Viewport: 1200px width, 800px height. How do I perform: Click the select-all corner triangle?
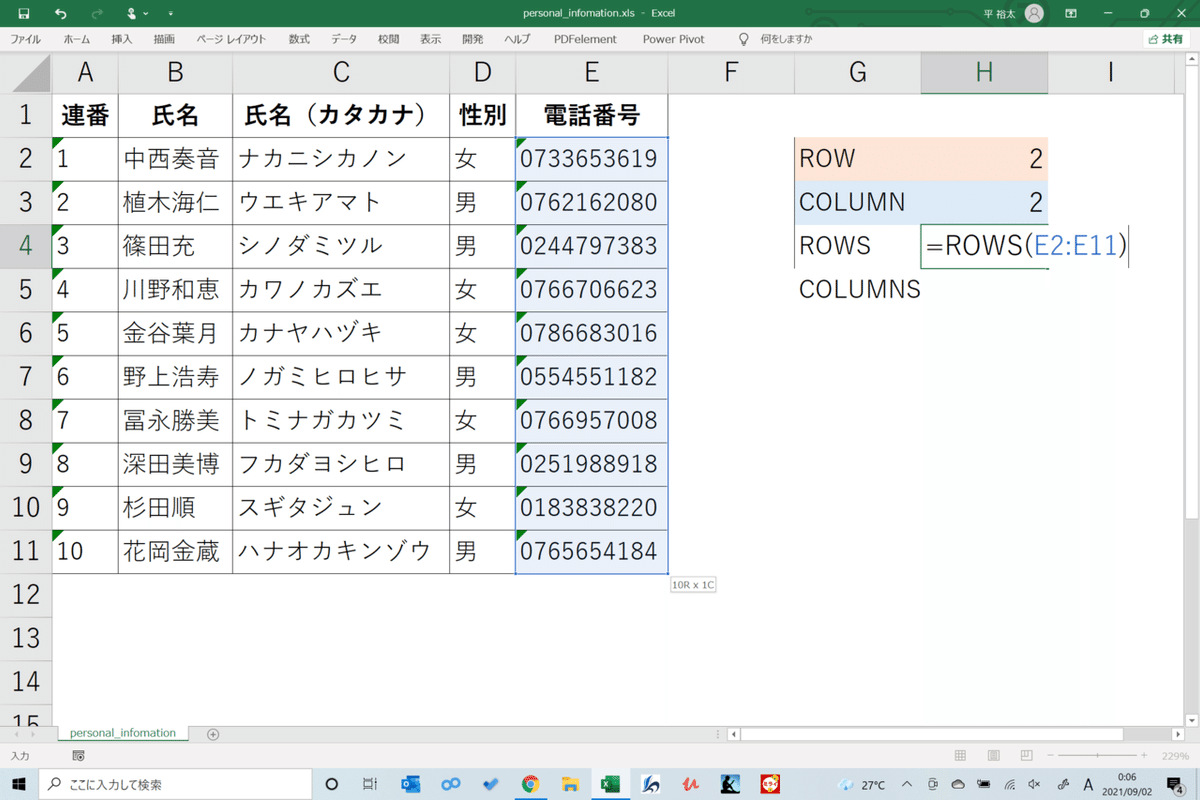tap(26, 72)
